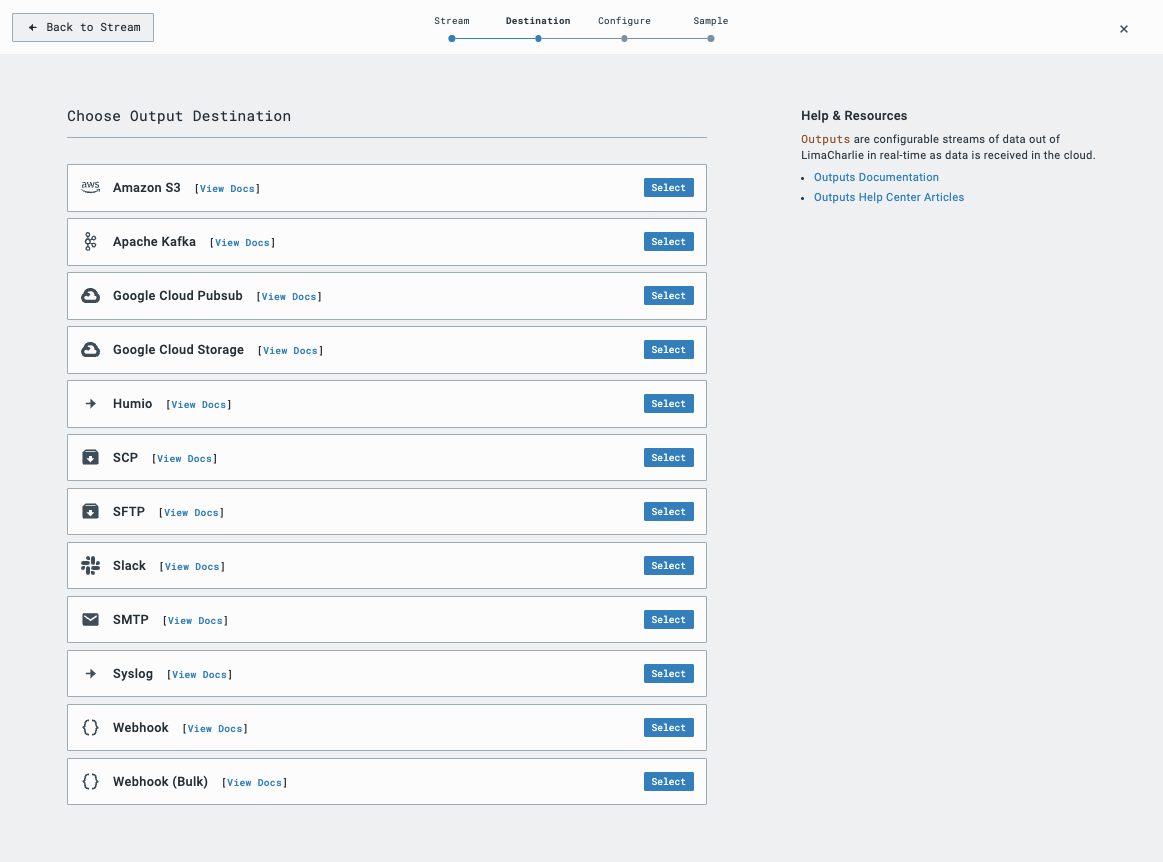Open View Docs for SMTP
This screenshot has height=862, width=1163.
(x=195, y=621)
